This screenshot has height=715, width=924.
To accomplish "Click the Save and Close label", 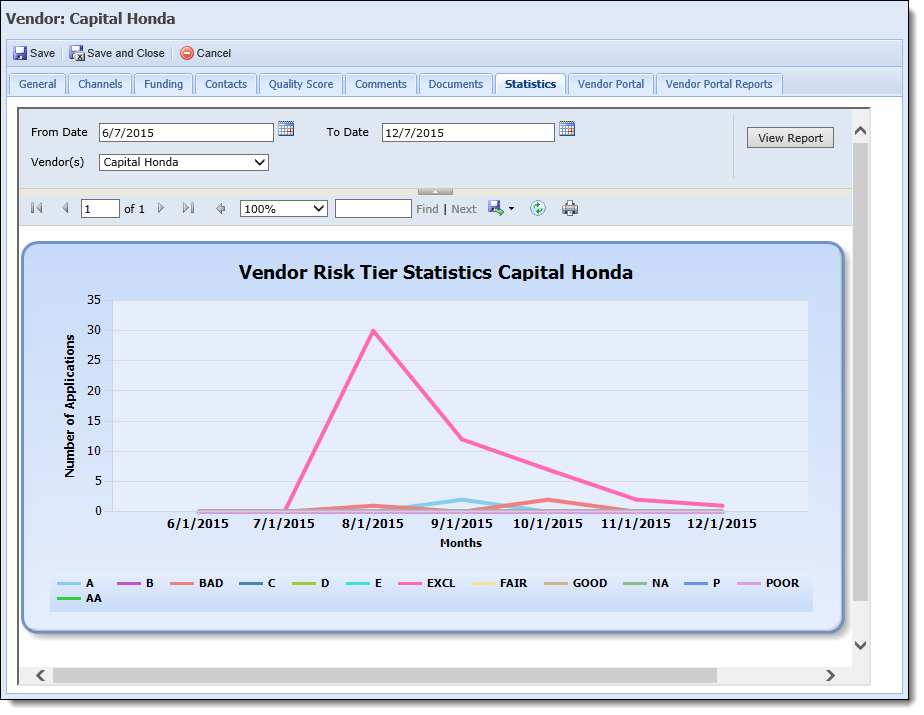I will [126, 53].
